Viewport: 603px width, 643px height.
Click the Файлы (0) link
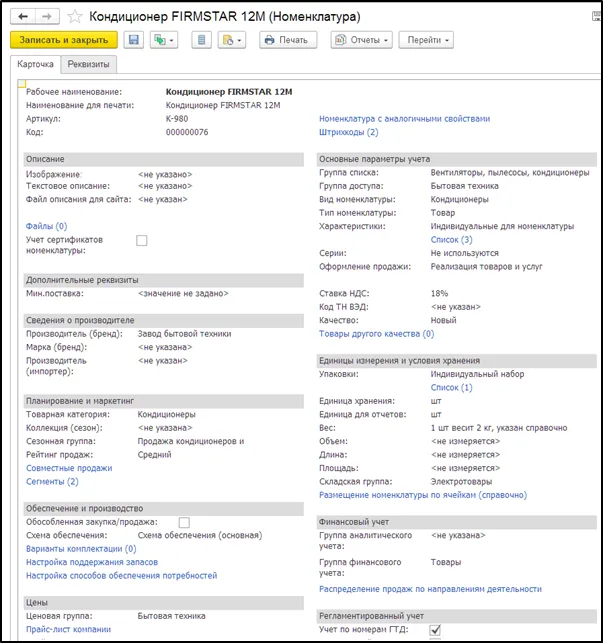[46, 226]
